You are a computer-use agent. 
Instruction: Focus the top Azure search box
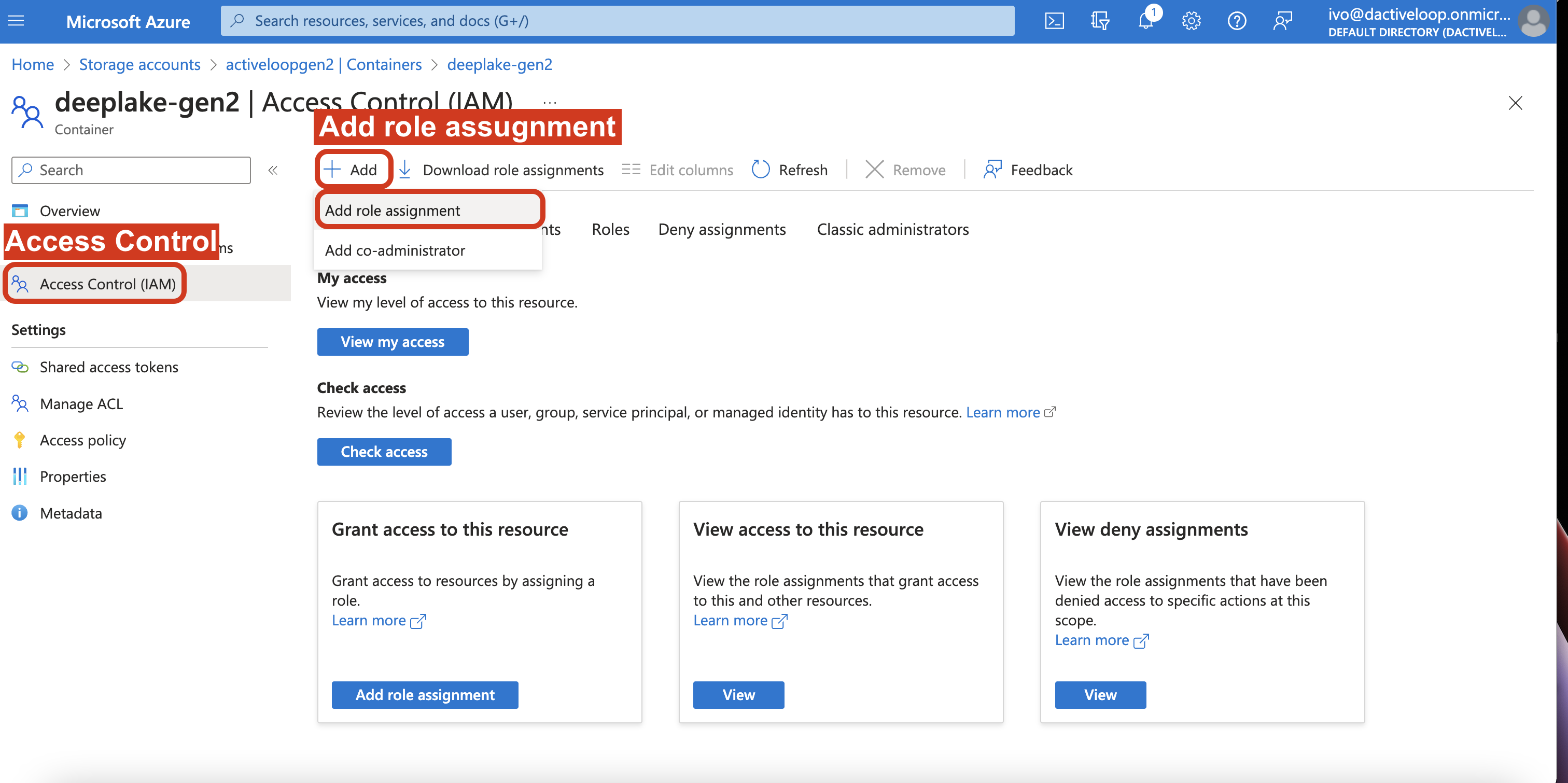click(617, 21)
